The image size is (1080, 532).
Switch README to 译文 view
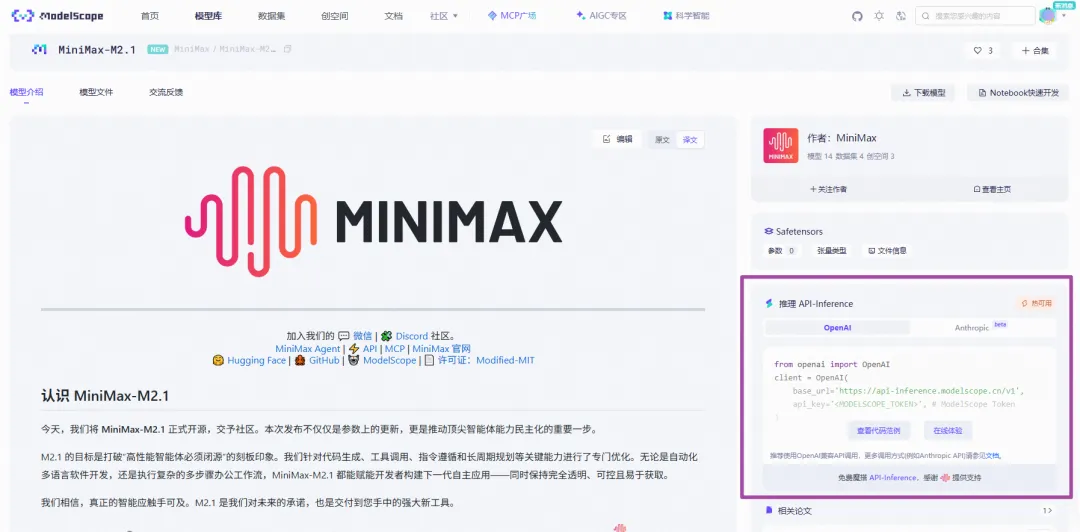coord(689,140)
